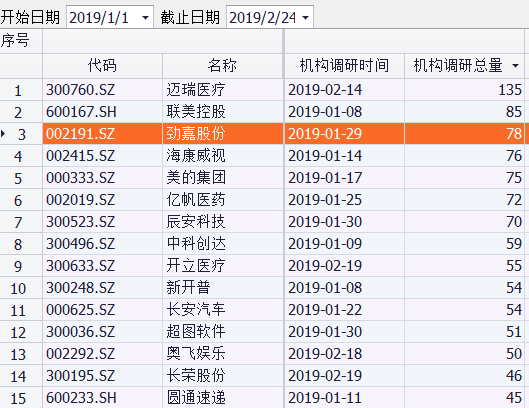The width and height of the screenshot is (529, 408).
Task: Click the 代码 column header
Action: point(102,65)
